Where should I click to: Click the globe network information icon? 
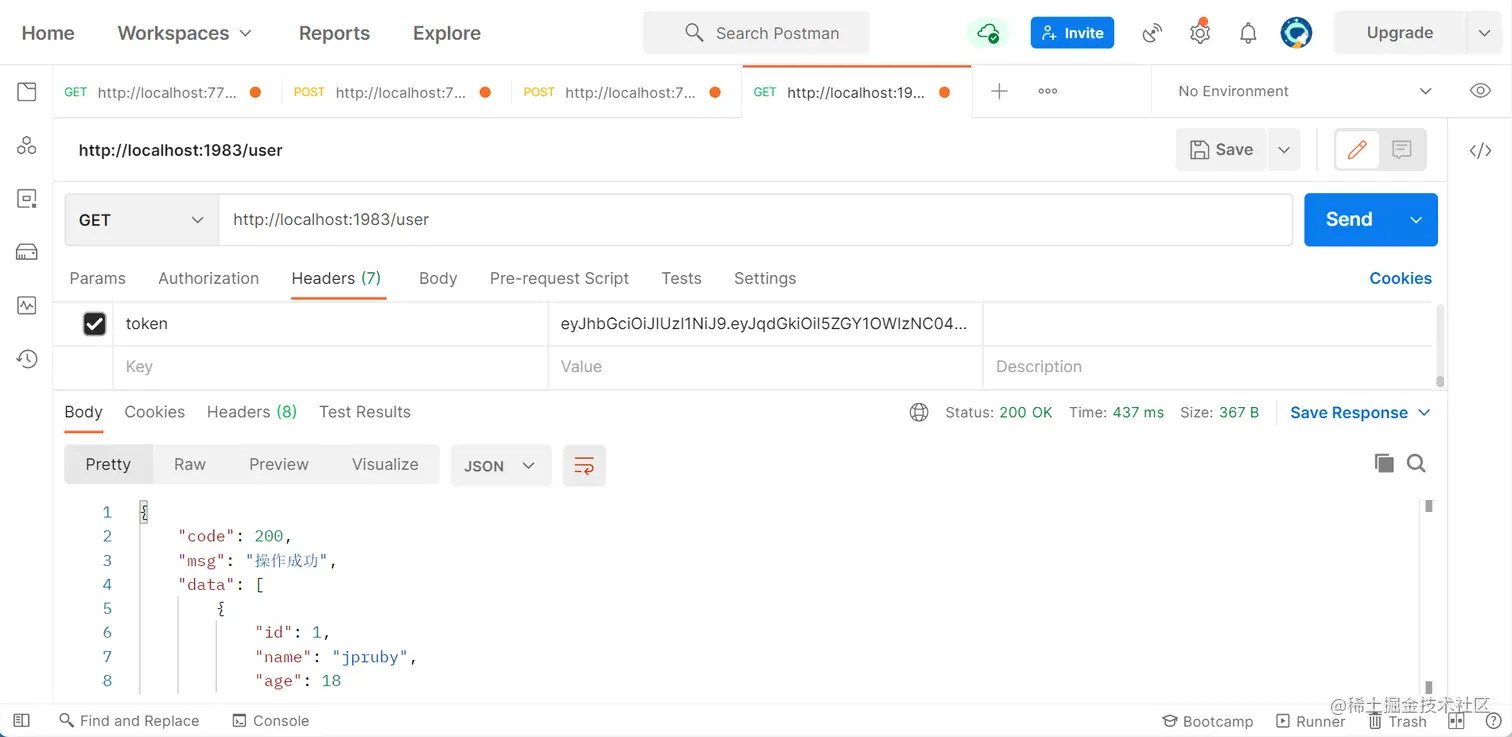tap(919, 412)
